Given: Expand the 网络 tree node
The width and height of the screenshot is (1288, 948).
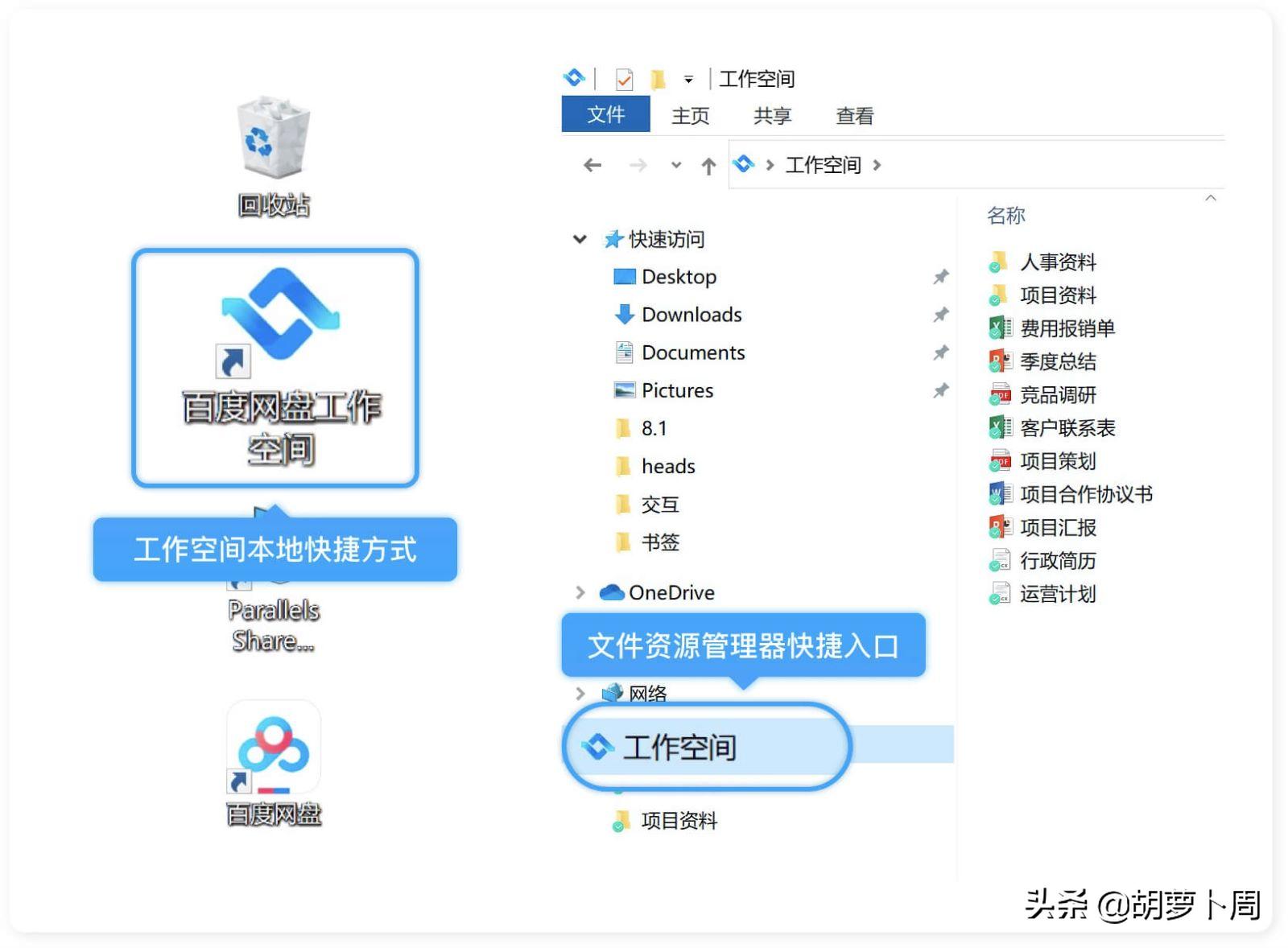Looking at the screenshot, I should 581,694.
